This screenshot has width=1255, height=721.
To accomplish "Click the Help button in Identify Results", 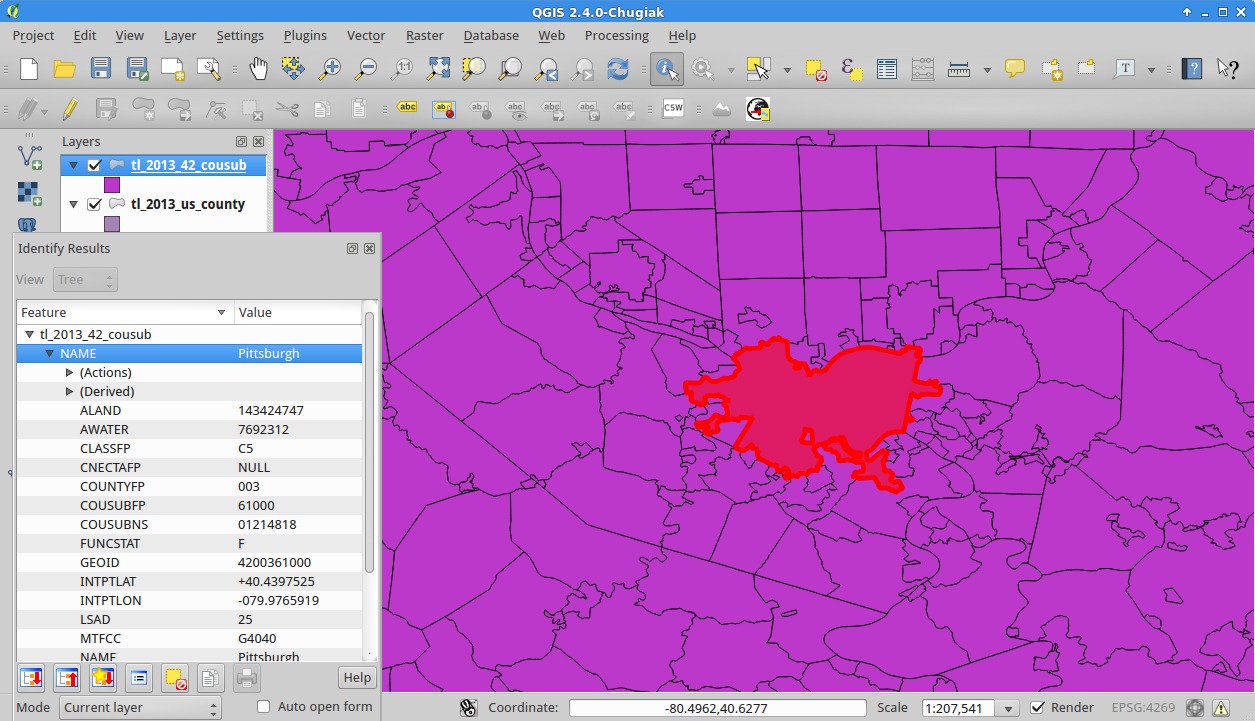I will pyautogui.click(x=357, y=678).
